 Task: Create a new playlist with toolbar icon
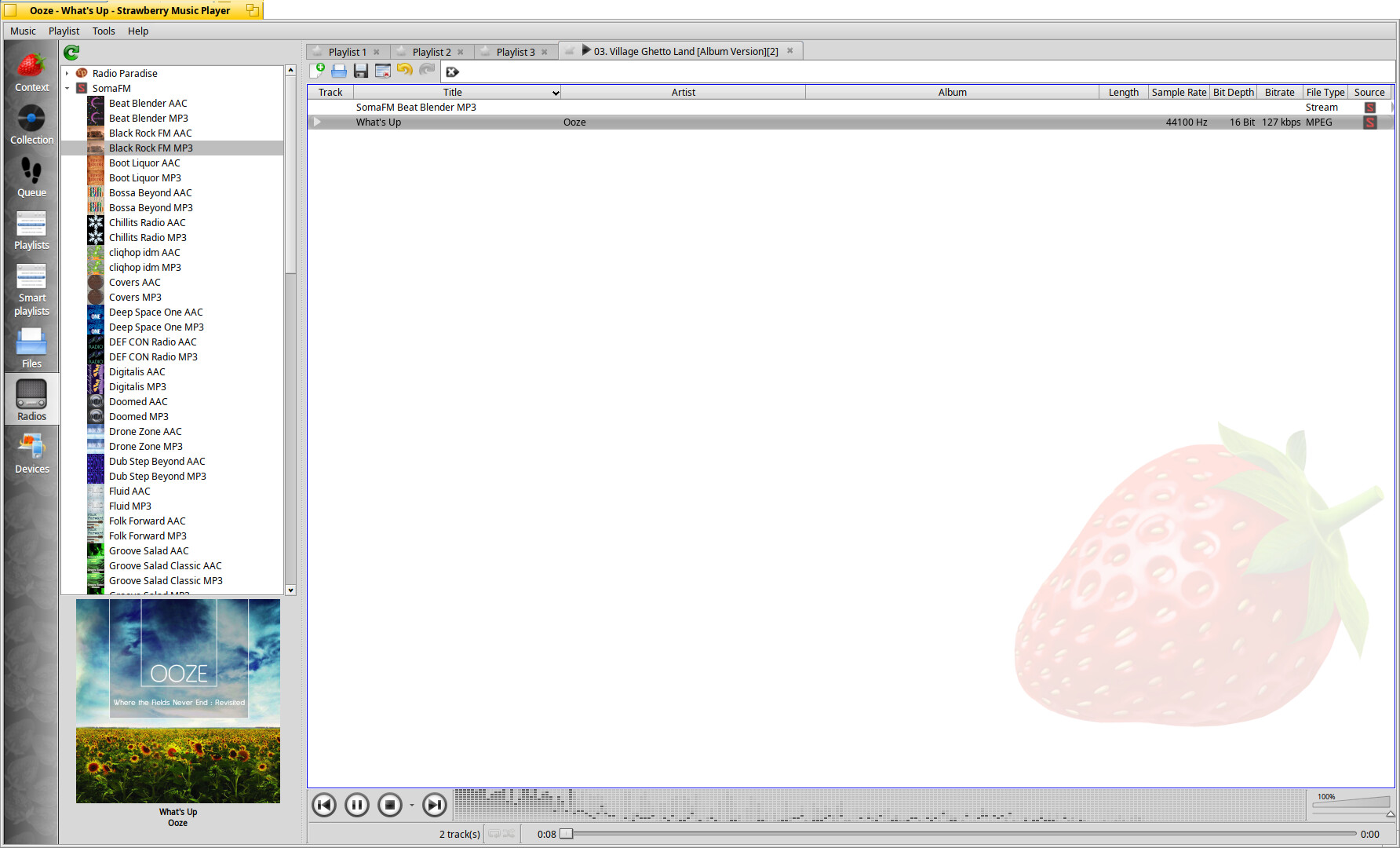pyautogui.click(x=317, y=71)
